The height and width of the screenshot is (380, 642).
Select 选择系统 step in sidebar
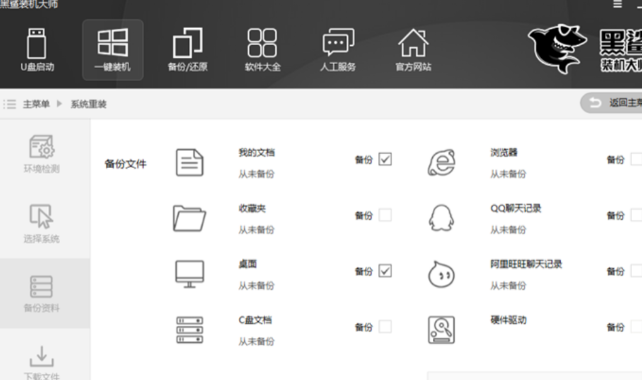[42, 224]
